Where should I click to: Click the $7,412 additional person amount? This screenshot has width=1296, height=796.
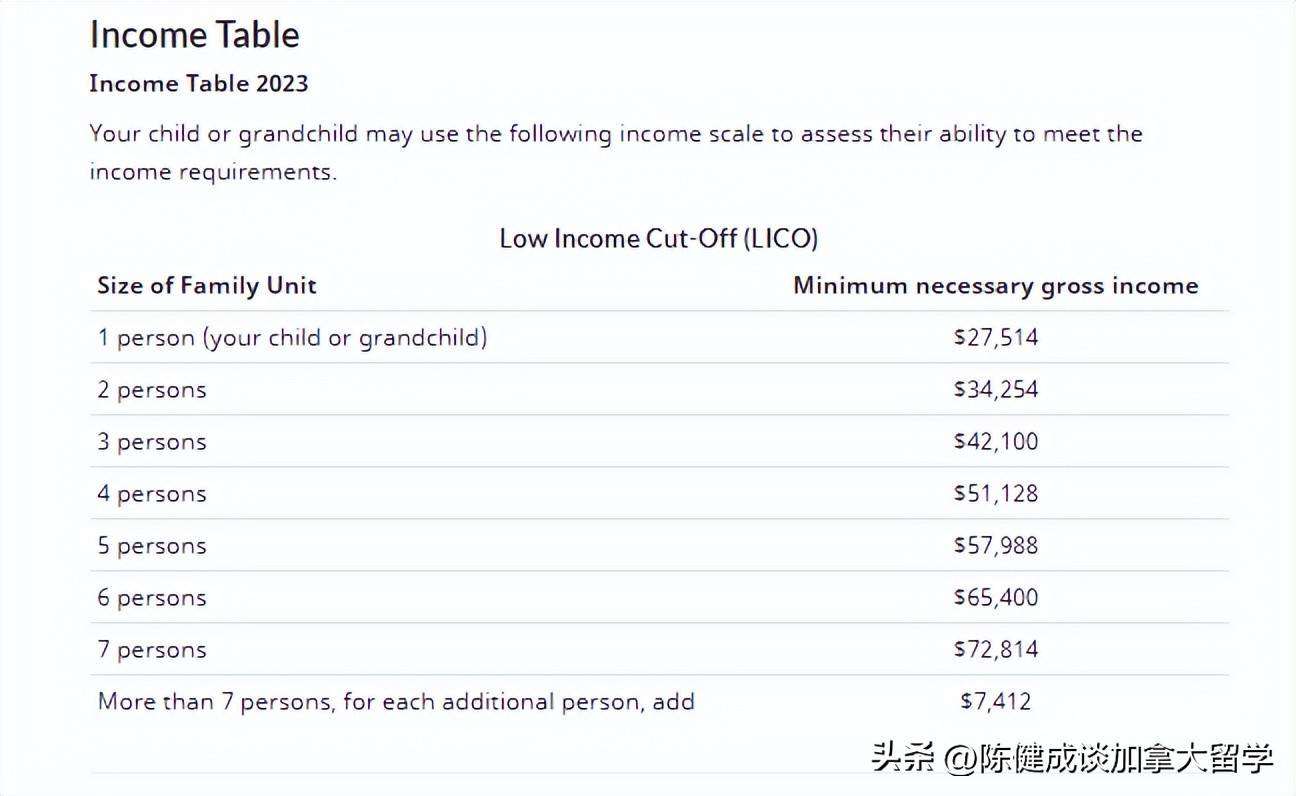click(996, 702)
